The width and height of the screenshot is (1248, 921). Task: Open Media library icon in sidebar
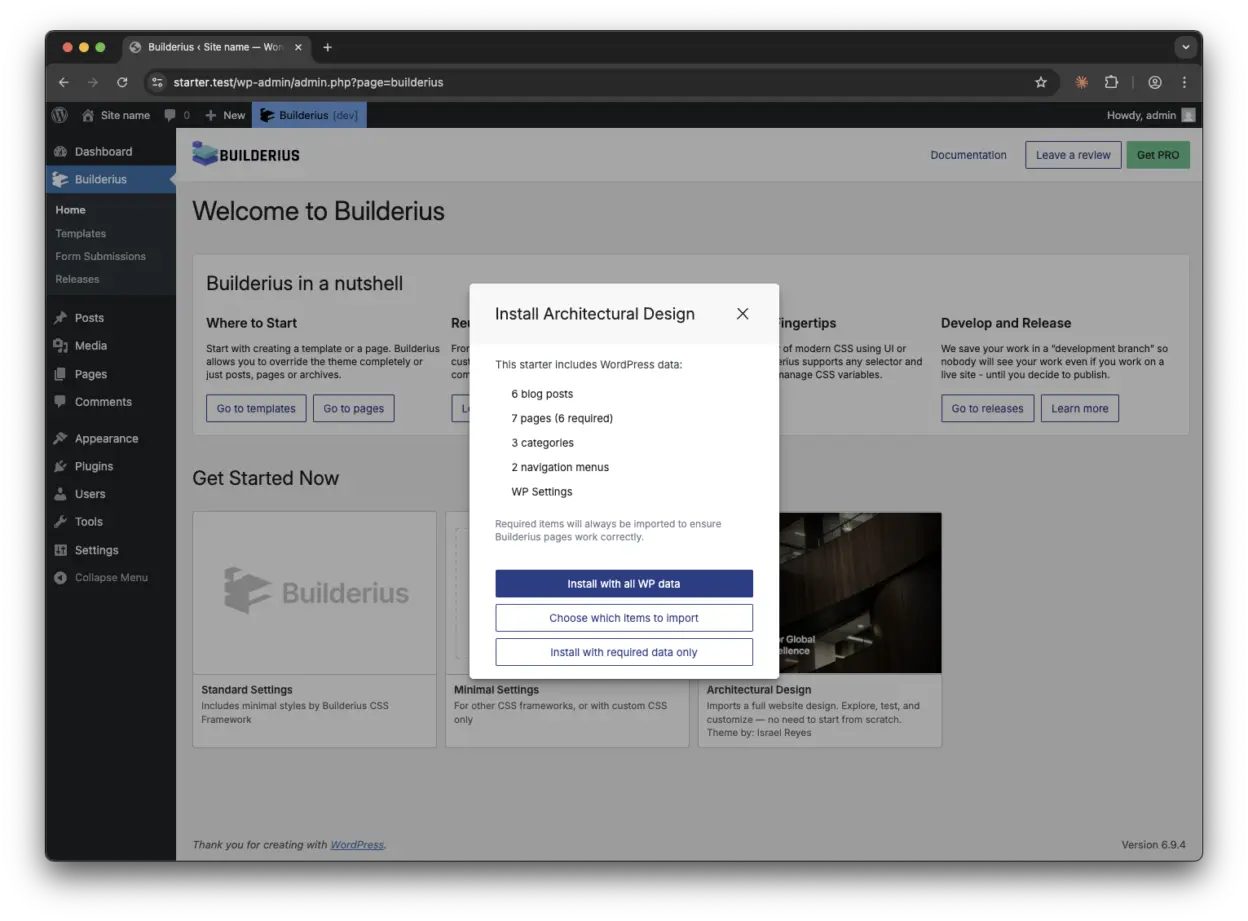click(x=61, y=346)
